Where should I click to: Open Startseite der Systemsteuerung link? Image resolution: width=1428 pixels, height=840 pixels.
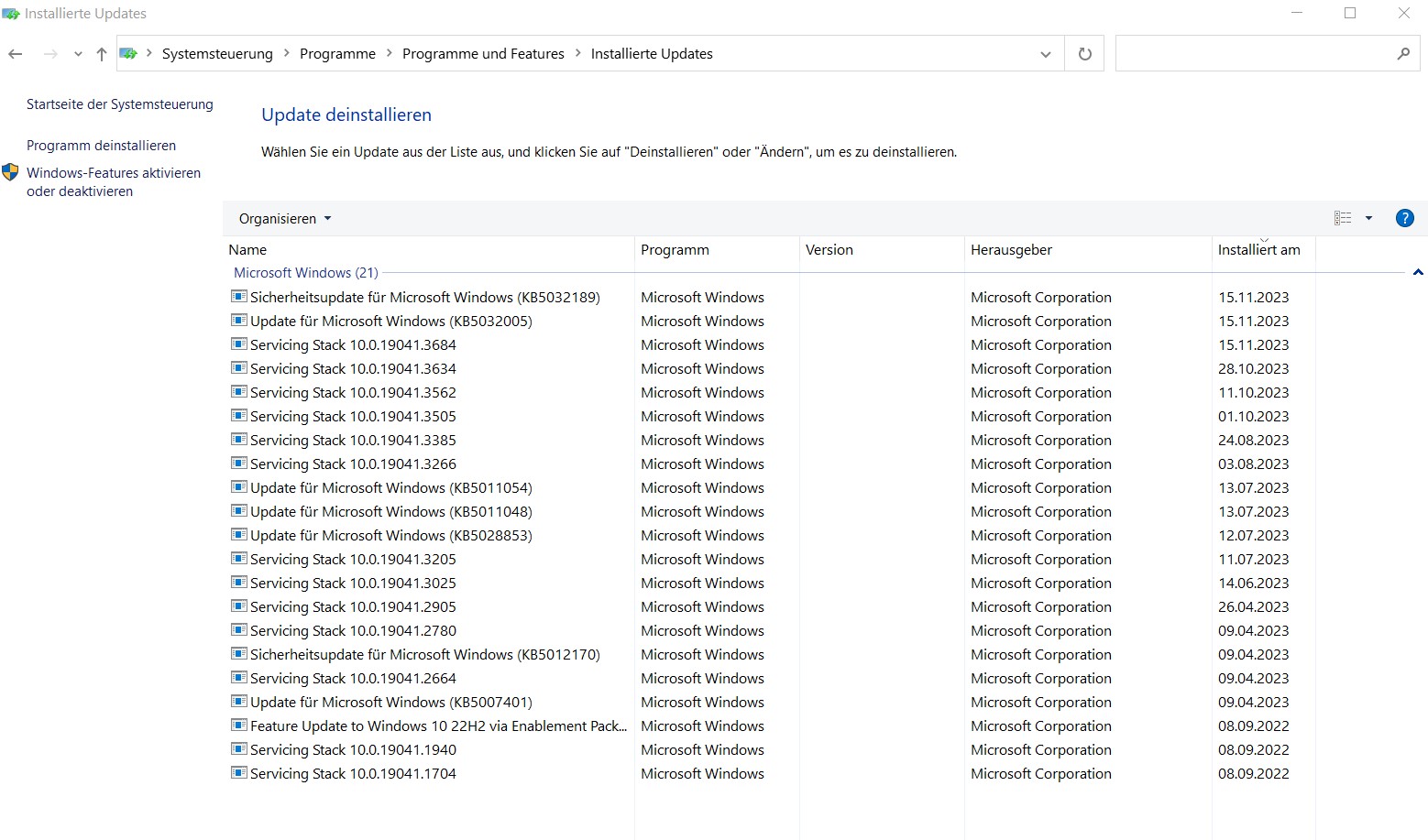119,104
